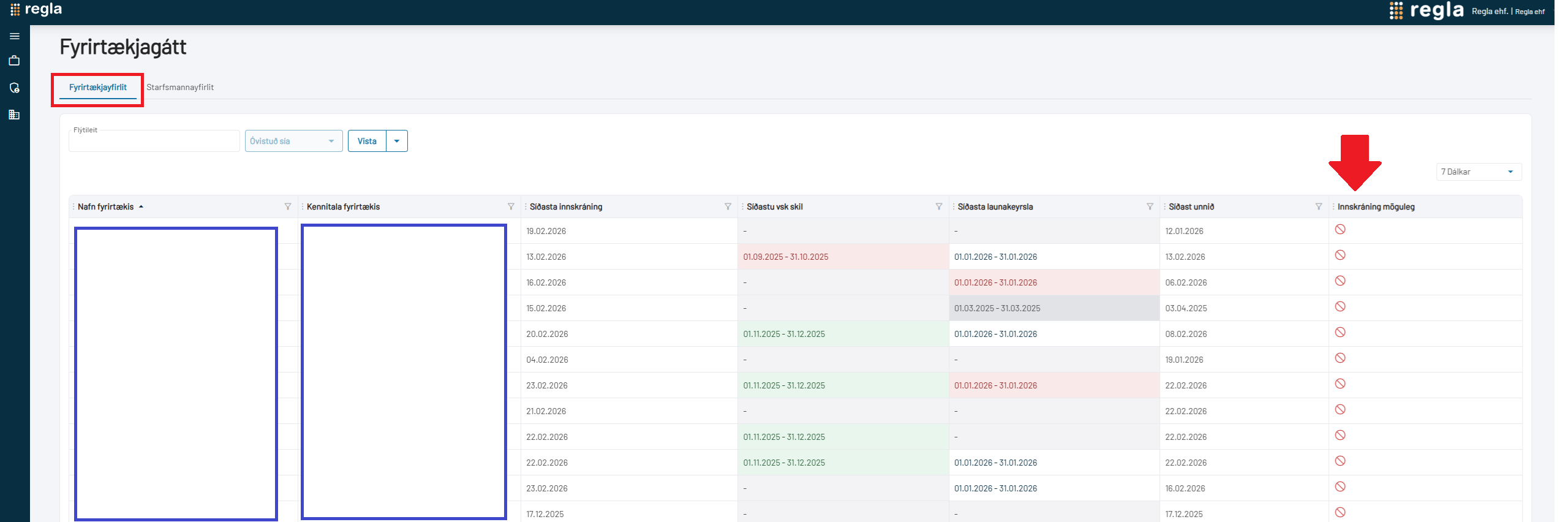Screen dimensions: 1568x522
Task: Open filter for Síðasta innskráning column
Action: pyautogui.click(x=728, y=207)
